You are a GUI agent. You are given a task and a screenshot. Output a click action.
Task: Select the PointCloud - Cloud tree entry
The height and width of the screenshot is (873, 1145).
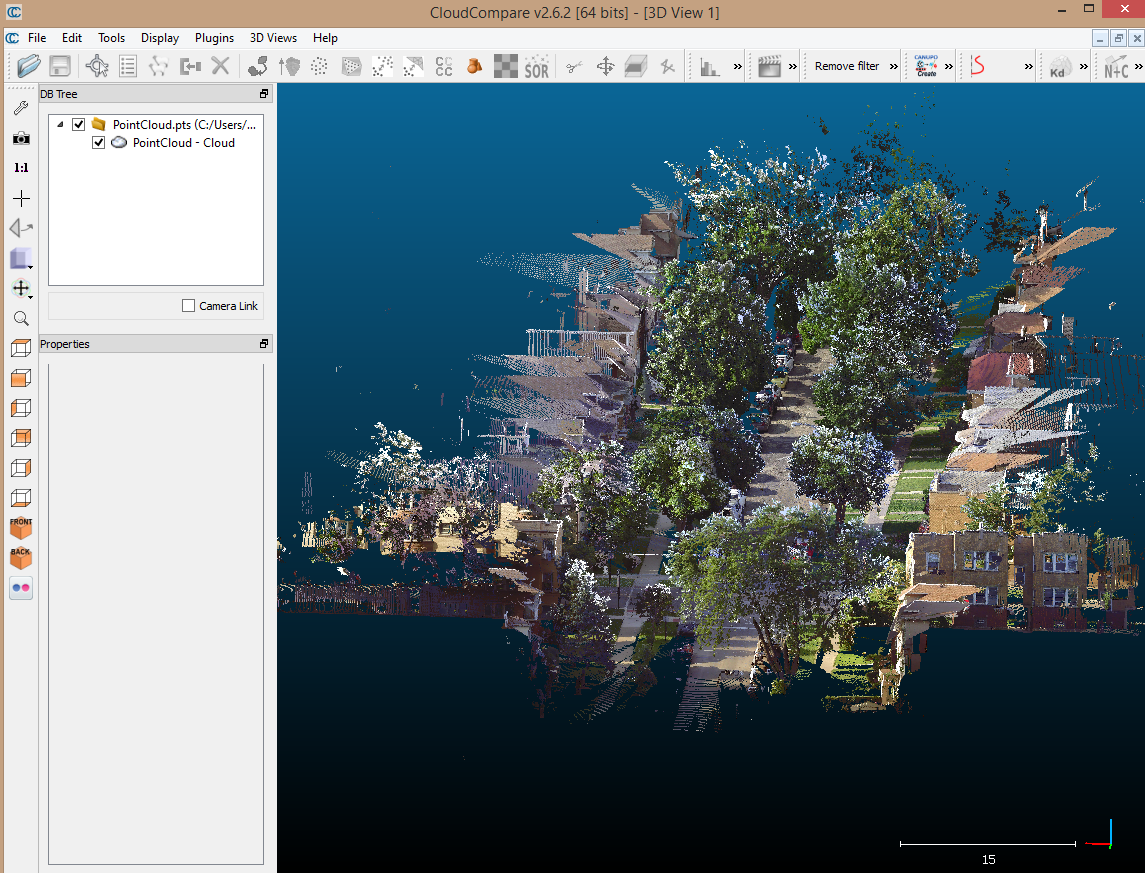[183, 143]
